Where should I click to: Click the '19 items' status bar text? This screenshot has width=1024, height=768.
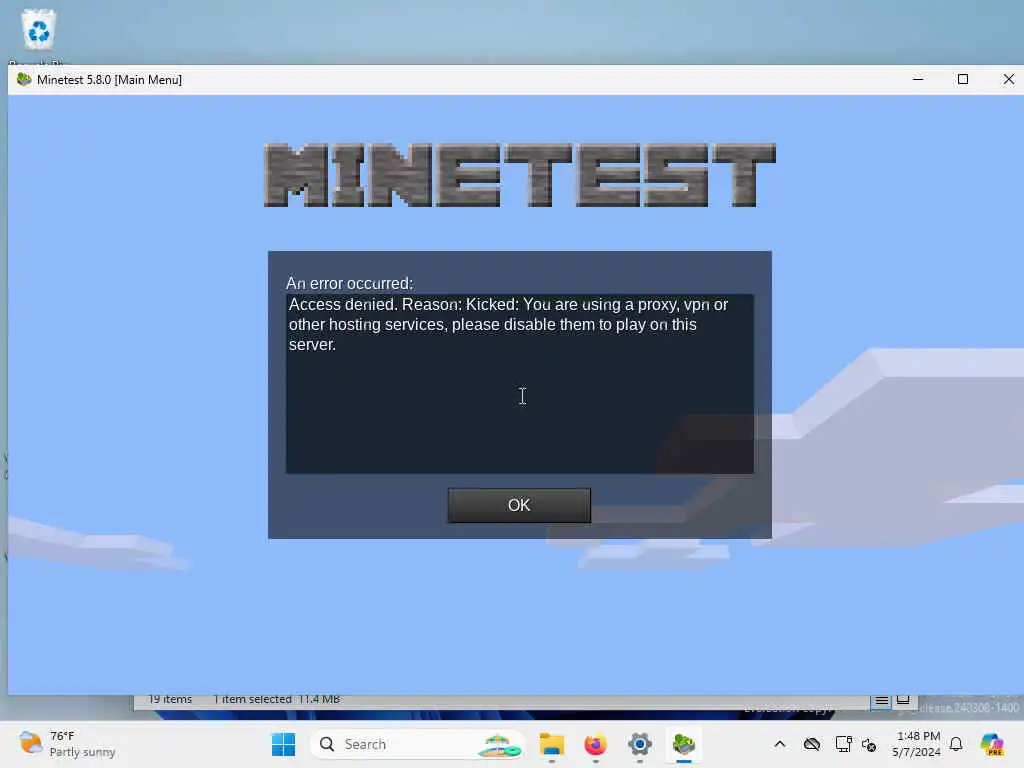170,699
